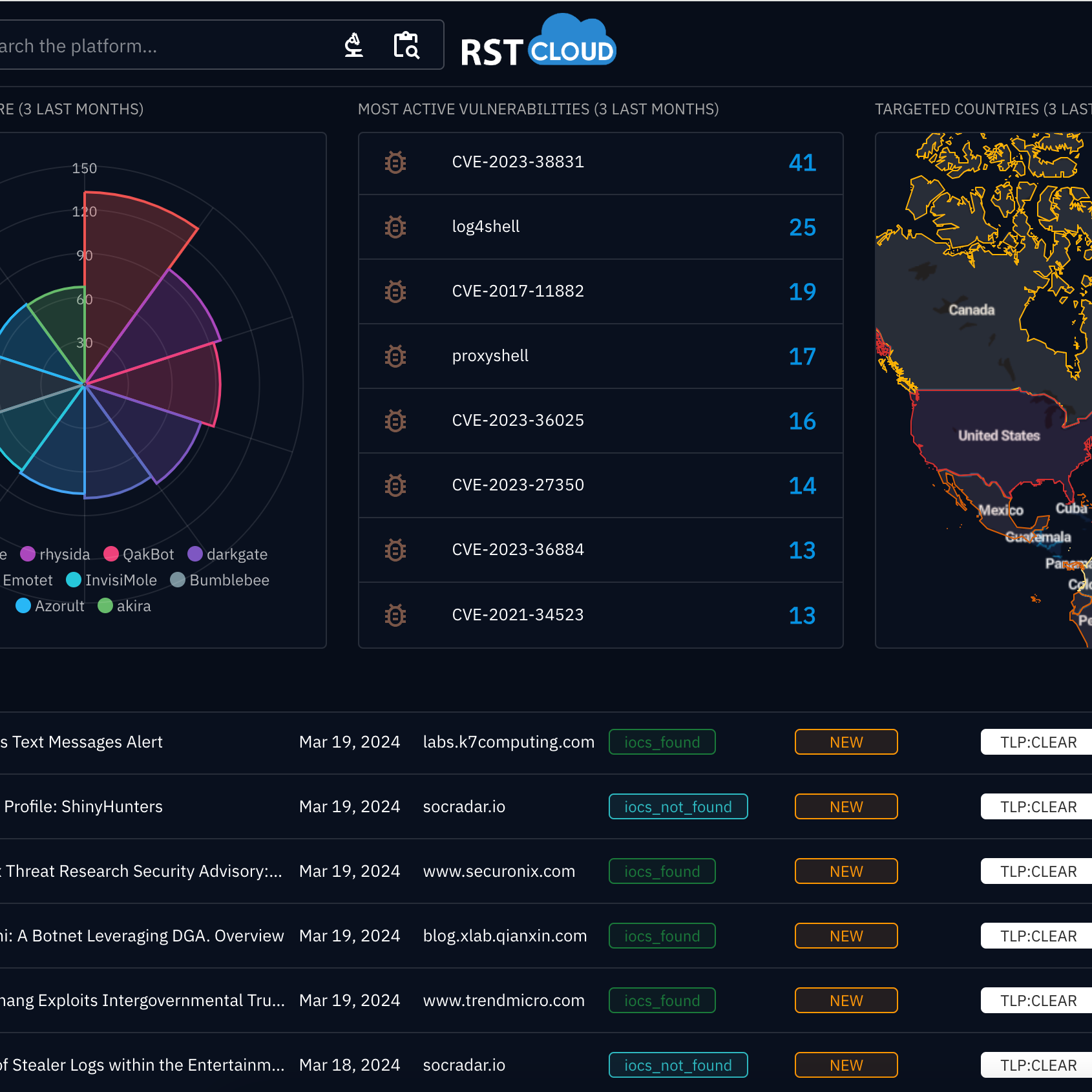
Task: Click bug icon next to CVE-2023-36884
Action: tap(395, 550)
